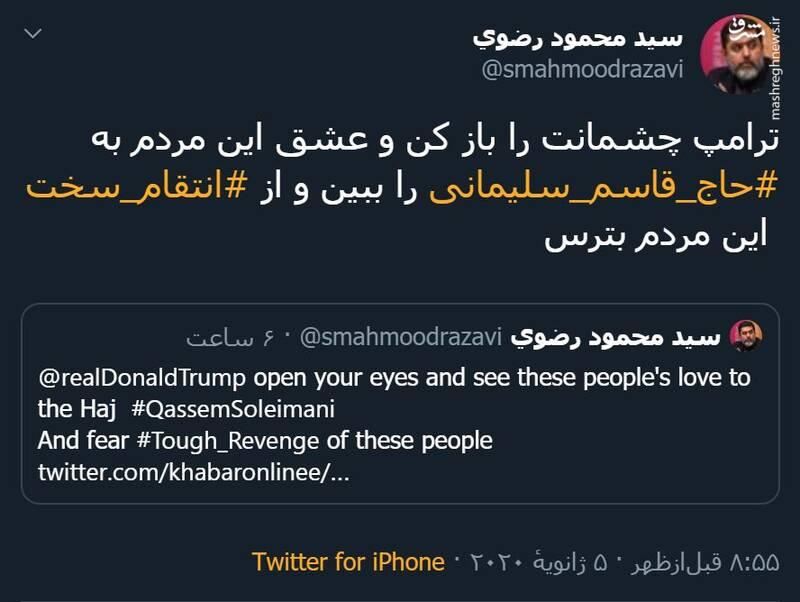Click the Twitter for iPhone source label
The image size is (800, 602).
pos(348,561)
